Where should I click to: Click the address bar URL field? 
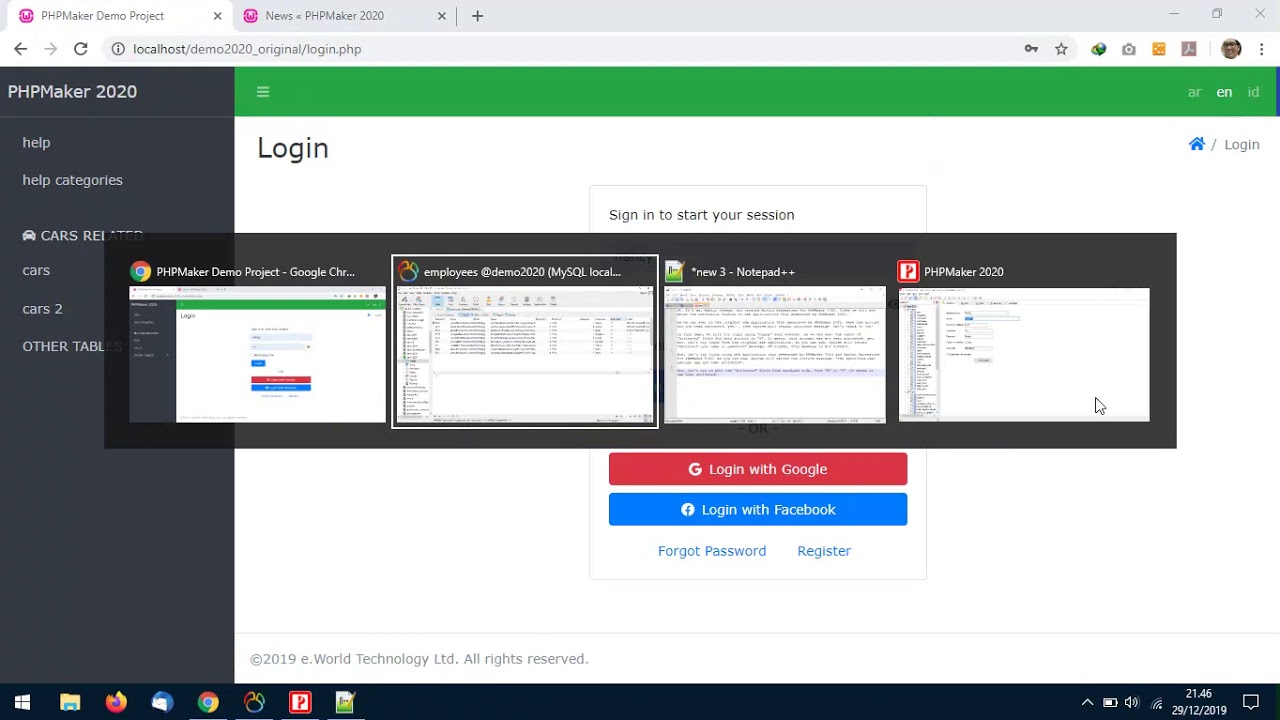click(560, 49)
